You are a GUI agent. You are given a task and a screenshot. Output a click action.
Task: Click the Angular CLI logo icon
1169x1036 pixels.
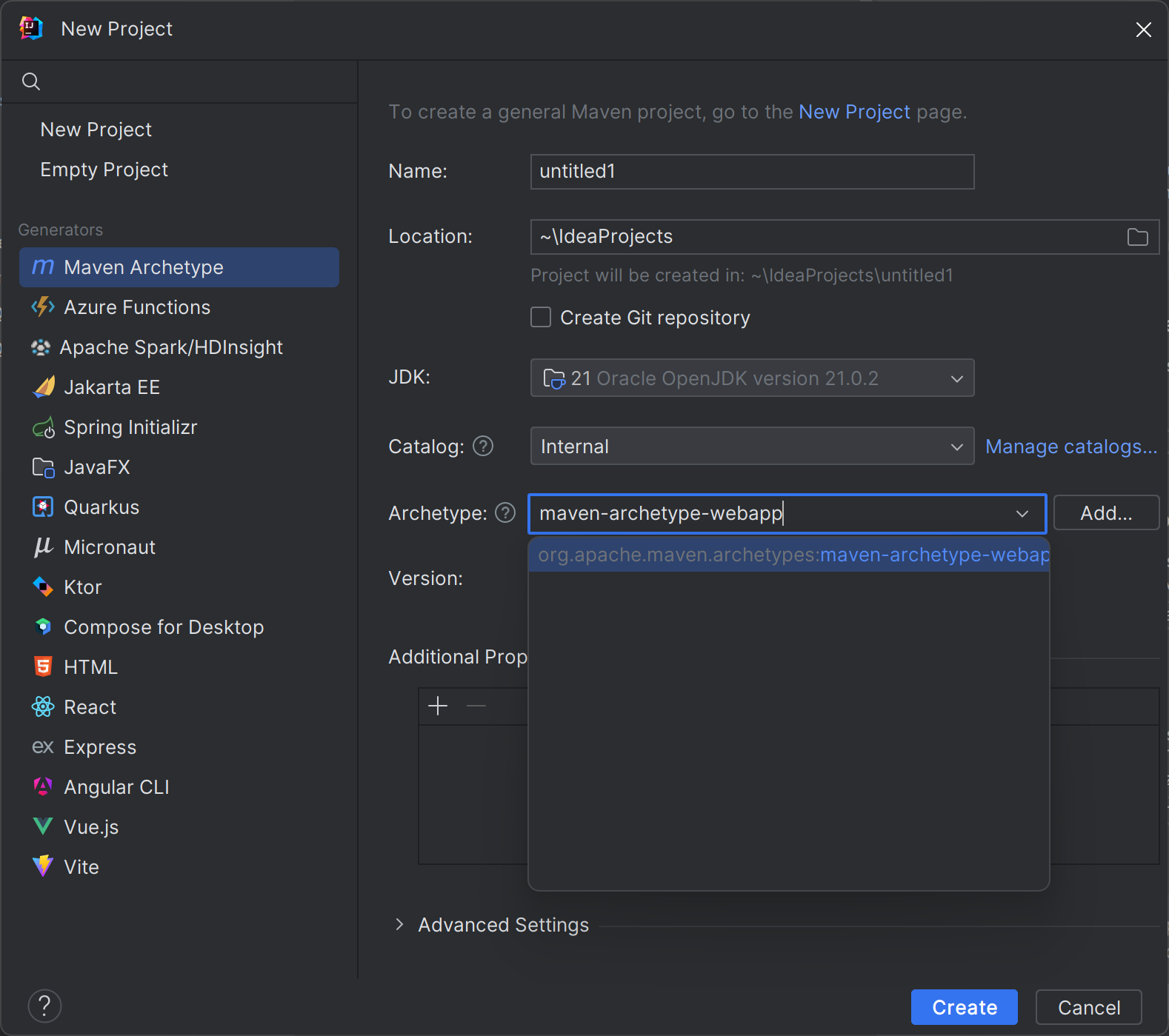coord(43,786)
